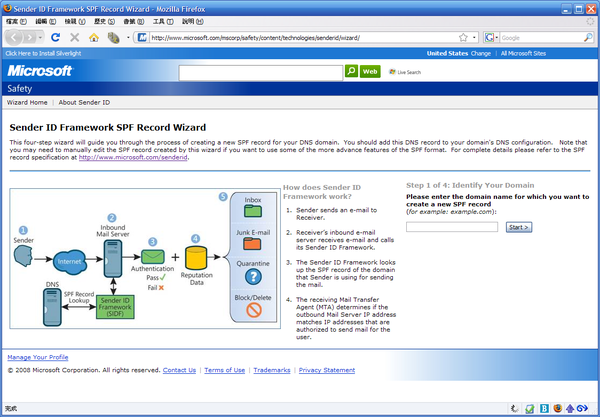
Task: Click the Google search input box
Action: click(x=541, y=37)
